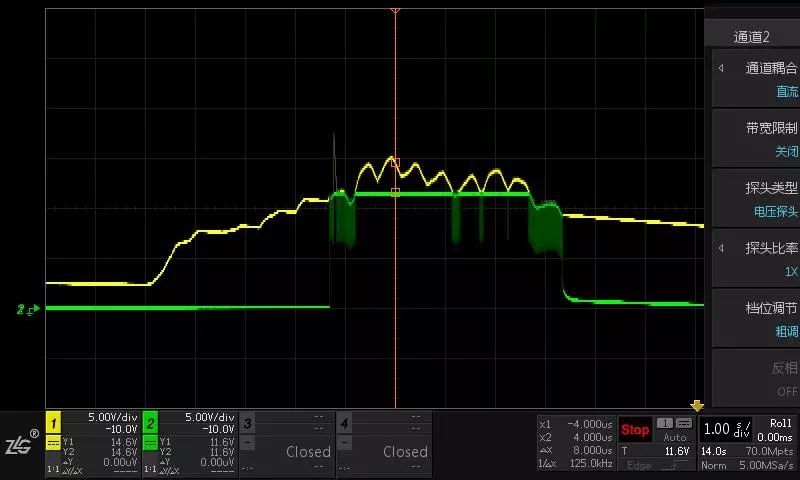
Task: Toggle bandwidth limit (带宽限制) setting
Action: click(x=755, y=139)
